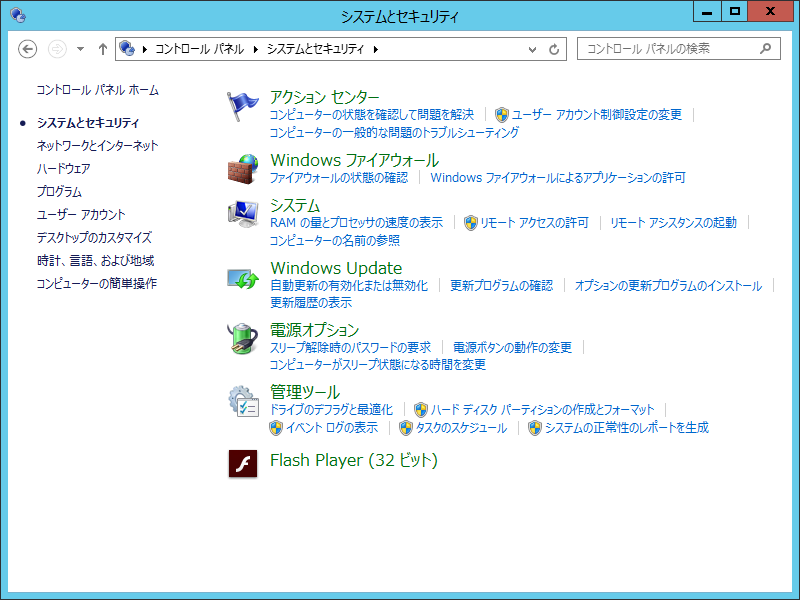800x600 pixels.
Task: Click ファイアウォールの状態の確認 link
Action: tap(339, 178)
